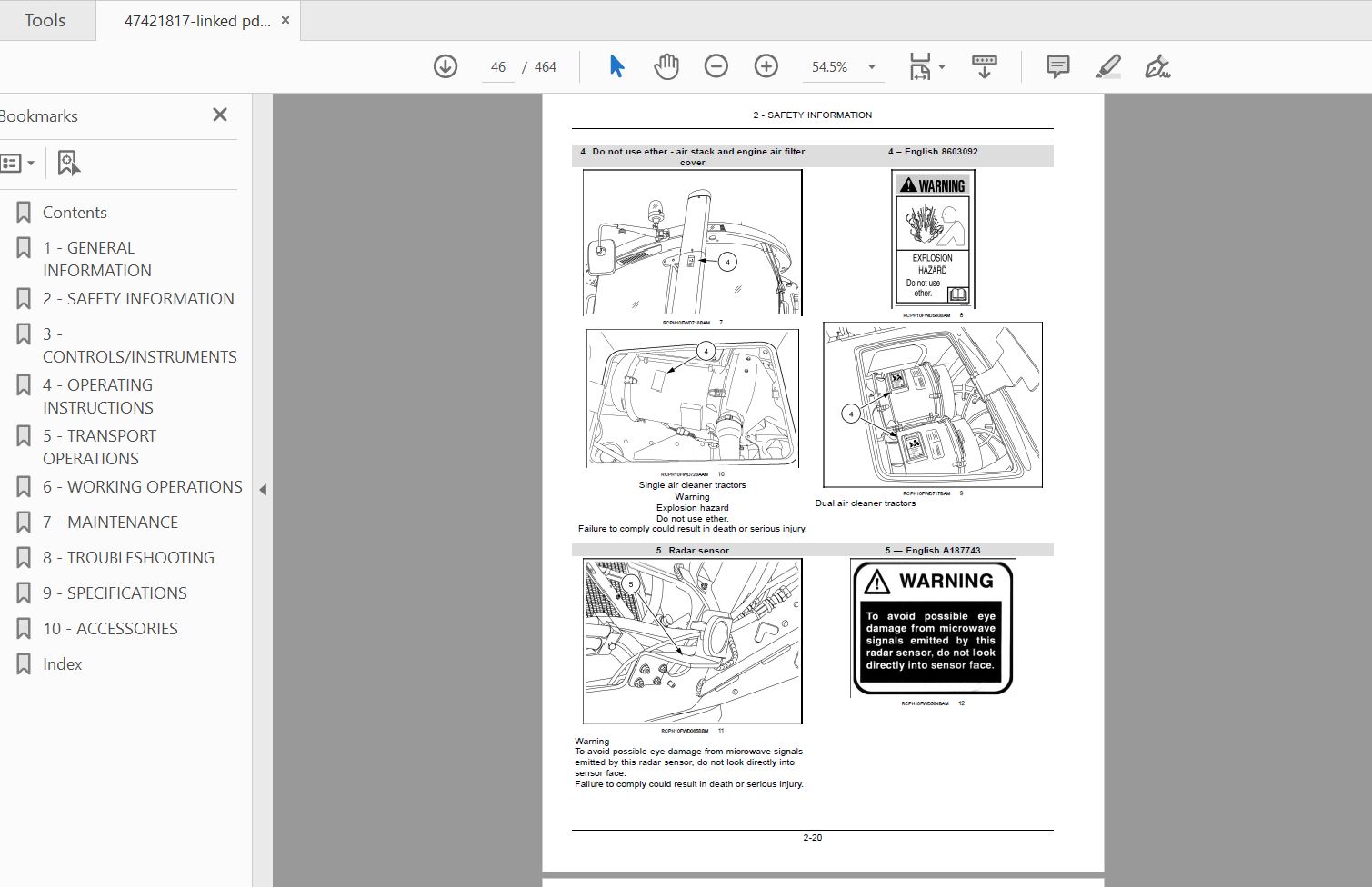
Task: Close the Bookmarks panel
Action: (x=220, y=115)
